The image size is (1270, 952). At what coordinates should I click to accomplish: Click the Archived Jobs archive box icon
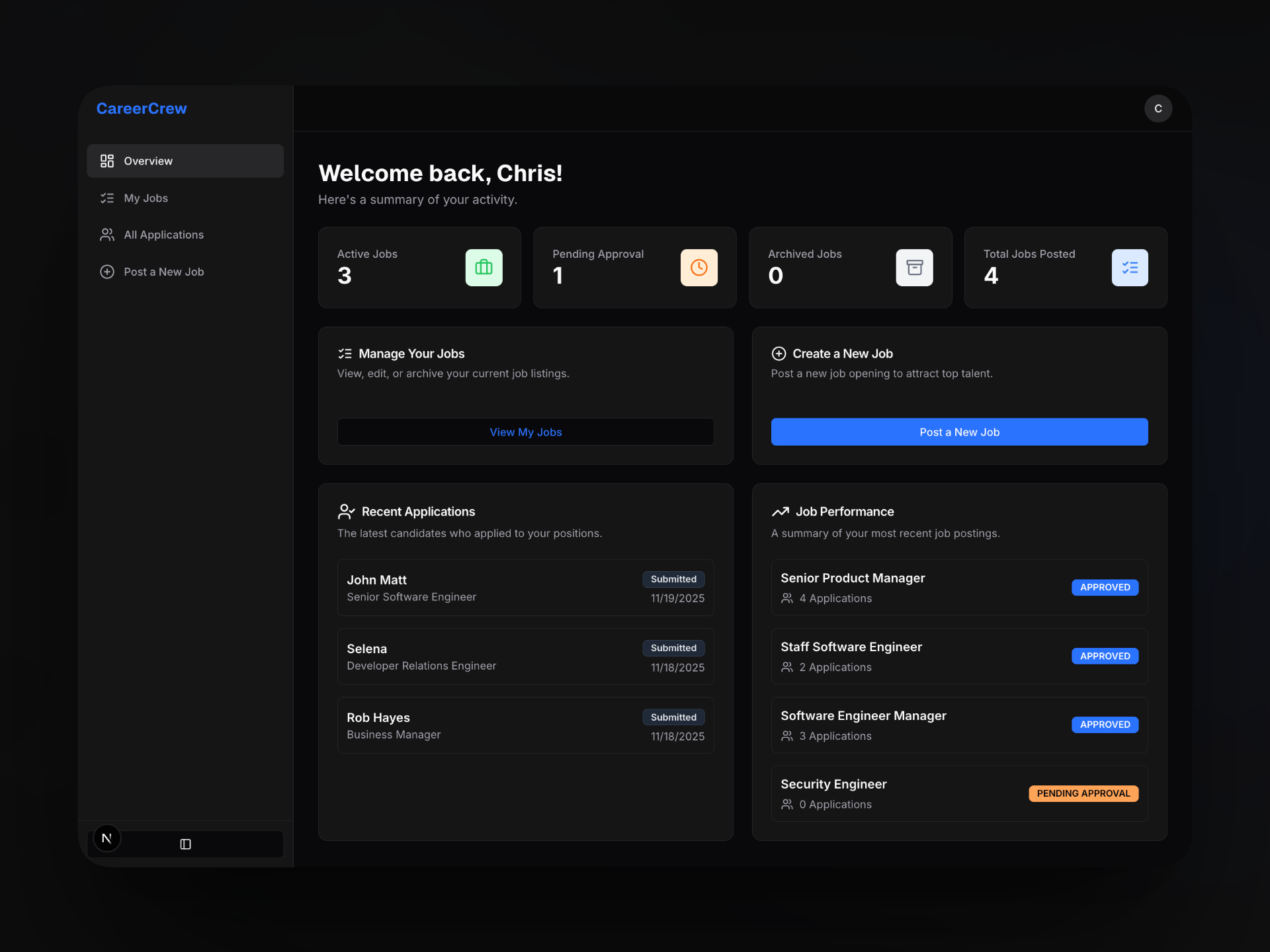pos(914,267)
